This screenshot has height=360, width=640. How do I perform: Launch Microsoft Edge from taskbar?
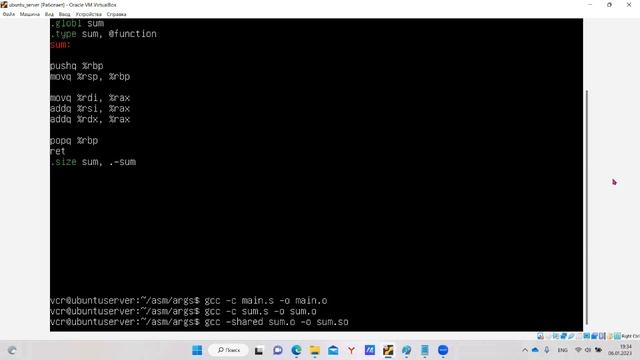pyautogui.click(x=296, y=350)
